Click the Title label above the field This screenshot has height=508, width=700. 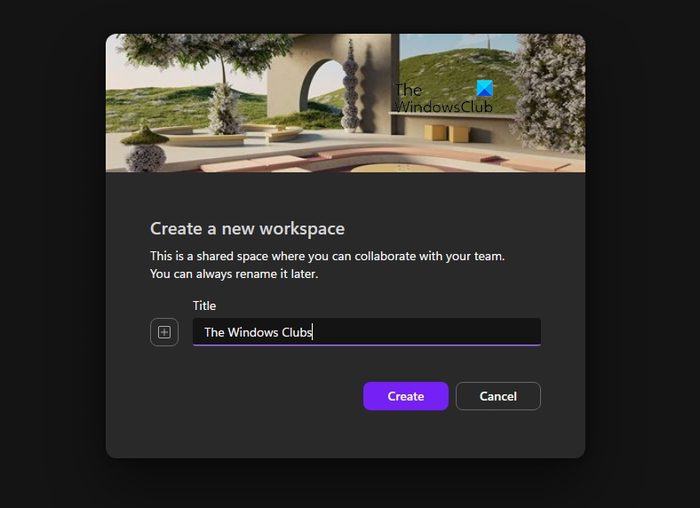point(204,306)
